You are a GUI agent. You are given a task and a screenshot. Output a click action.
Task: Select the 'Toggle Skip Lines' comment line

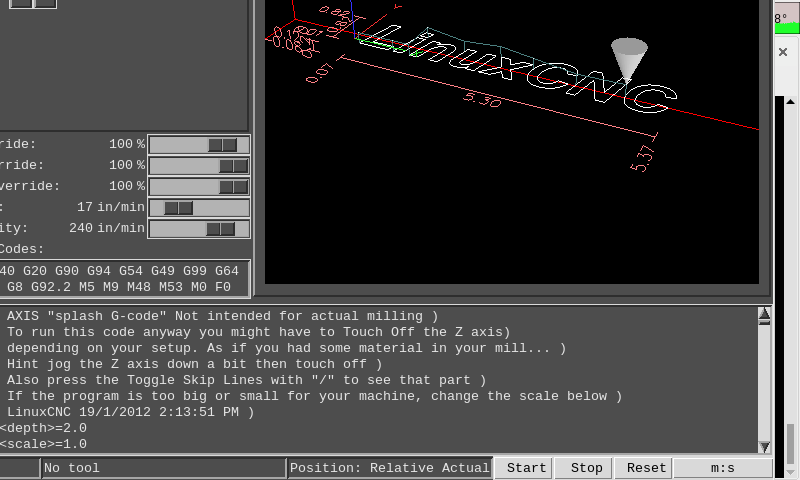tap(246, 380)
